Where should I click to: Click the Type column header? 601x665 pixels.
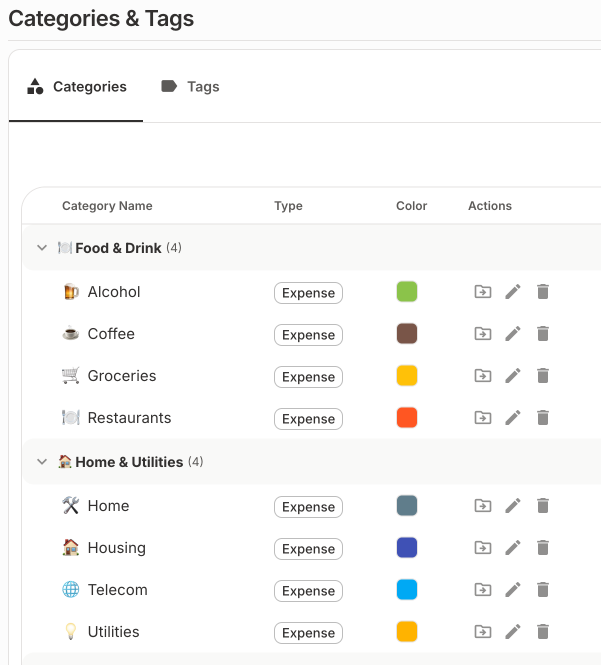coord(288,206)
